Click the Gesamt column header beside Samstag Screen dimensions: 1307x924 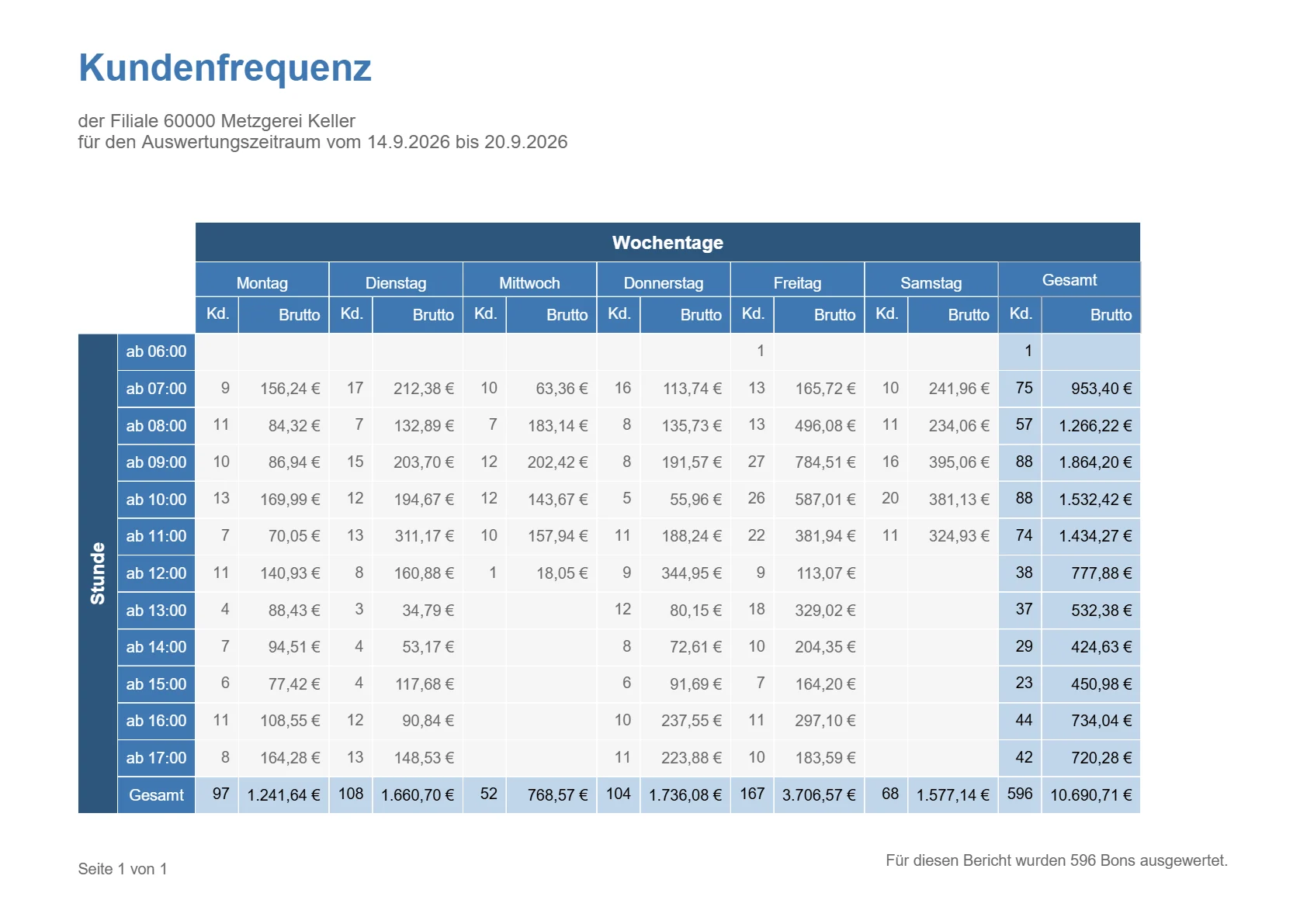coord(1070,280)
